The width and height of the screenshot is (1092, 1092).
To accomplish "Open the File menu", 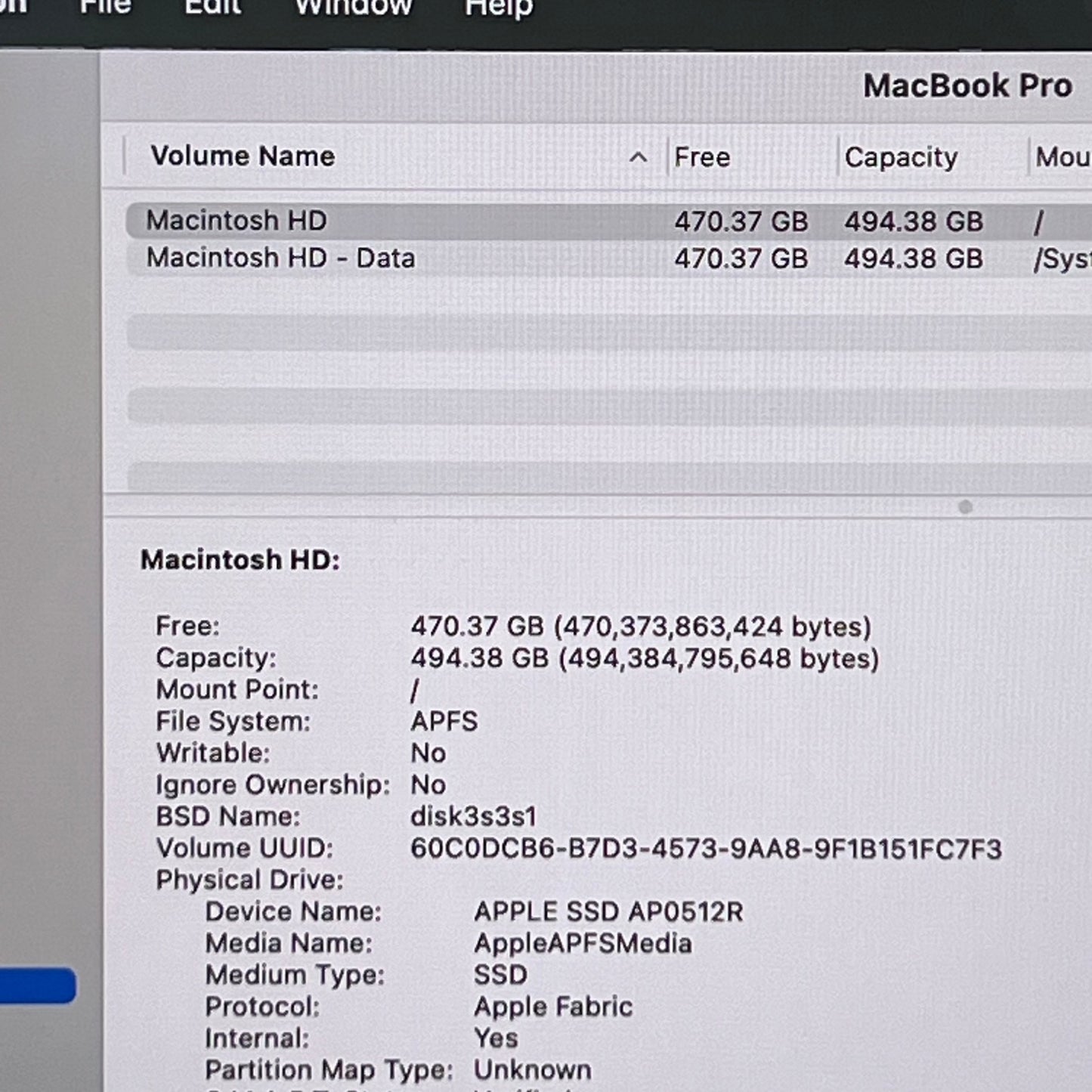I will click(105, 7).
